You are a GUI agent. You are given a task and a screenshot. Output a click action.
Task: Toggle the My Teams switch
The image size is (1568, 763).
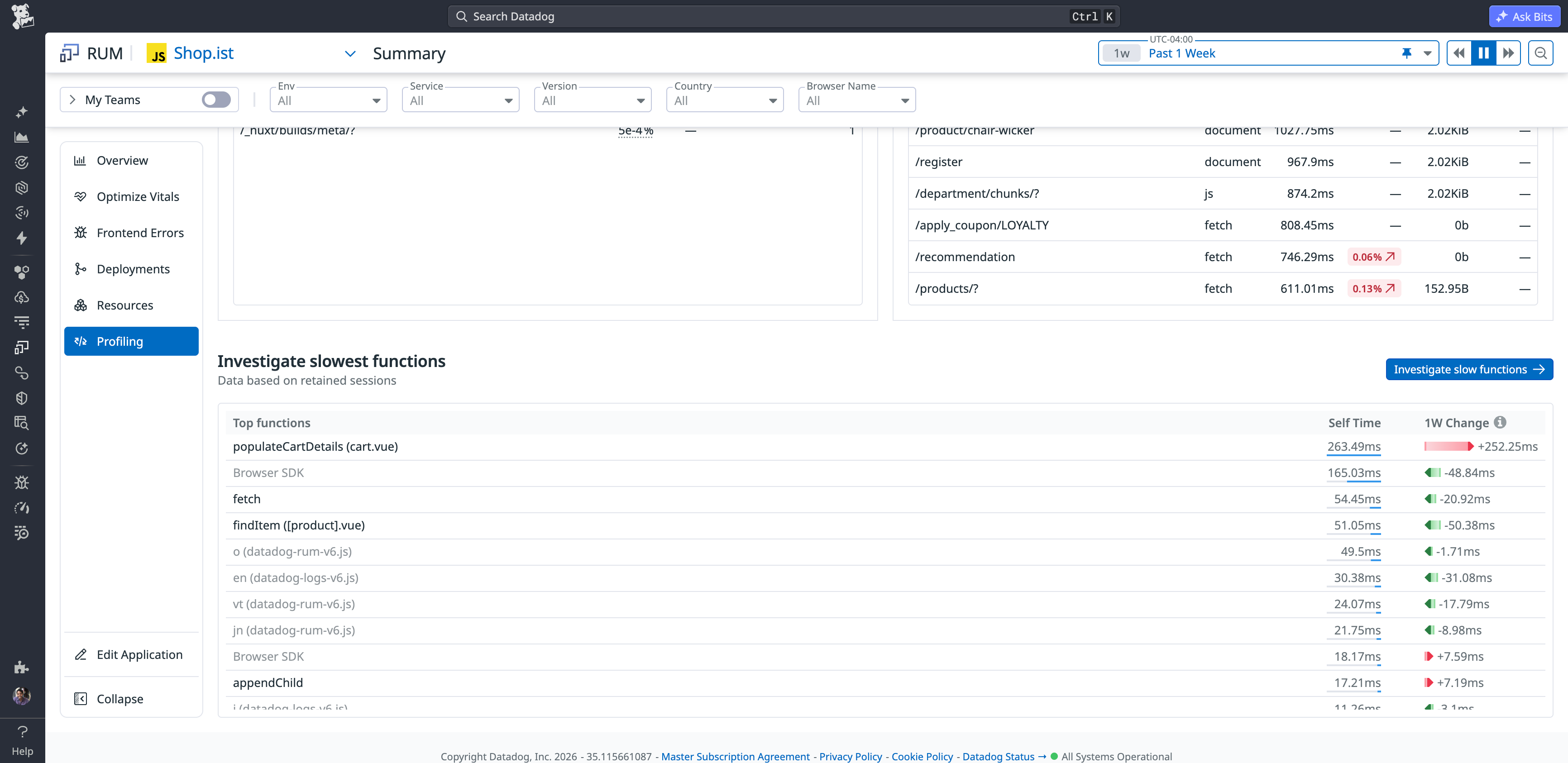pyautogui.click(x=216, y=100)
